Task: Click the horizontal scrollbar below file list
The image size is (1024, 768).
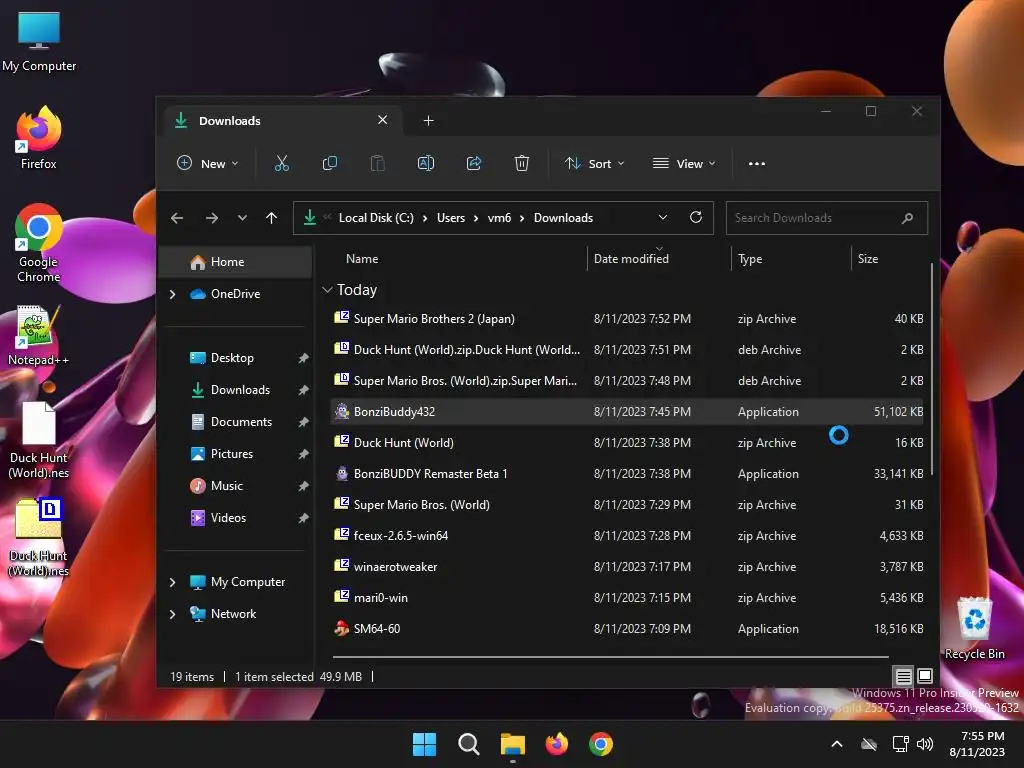Action: click(x=611, y=656)
